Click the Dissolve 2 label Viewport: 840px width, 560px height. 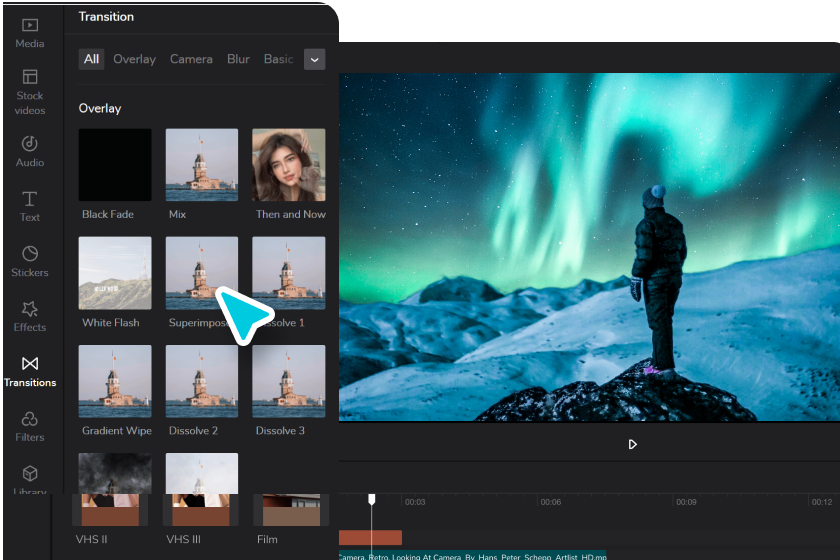pos(193,431)
